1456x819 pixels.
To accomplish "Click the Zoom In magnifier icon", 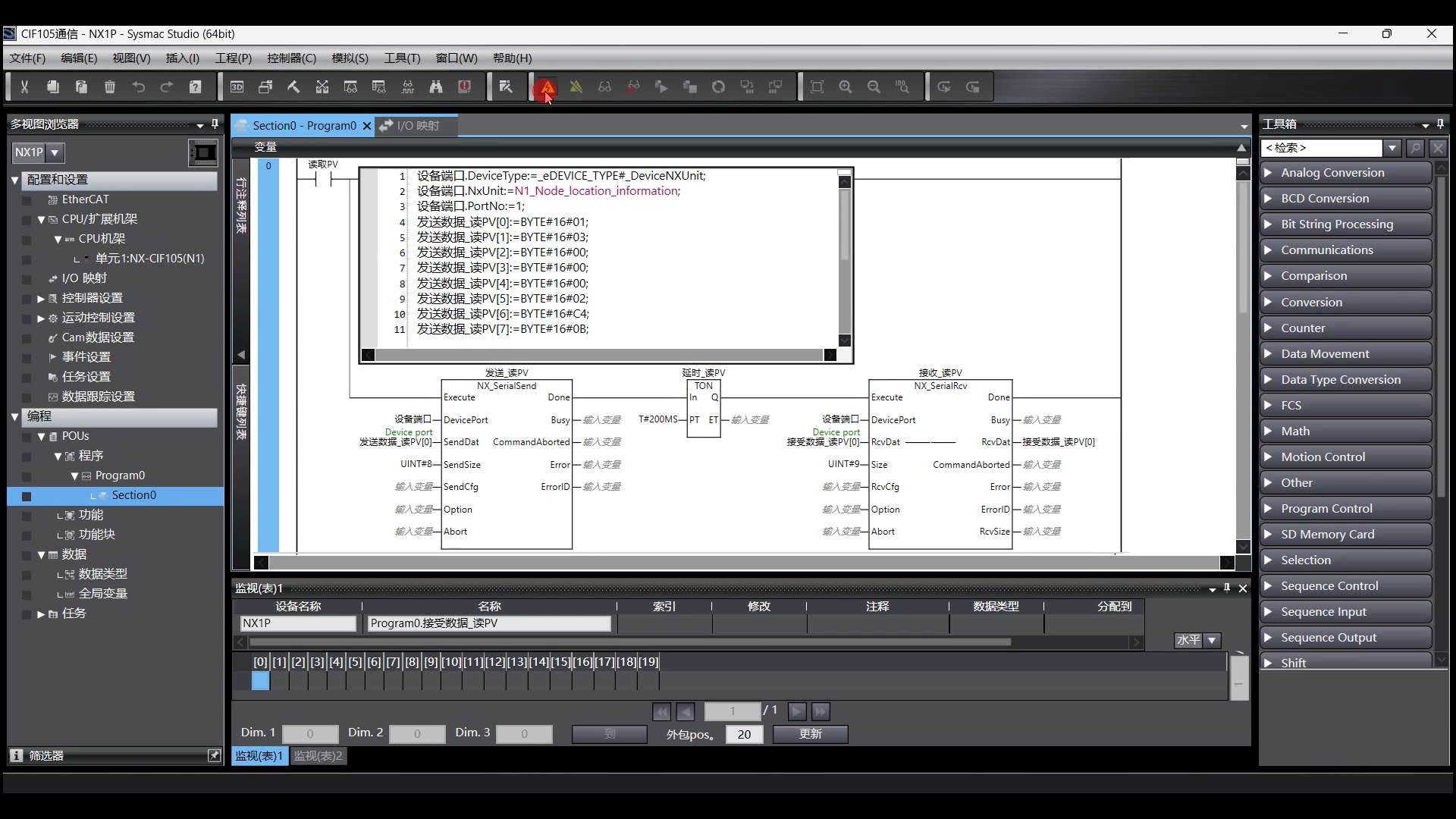I will point(846,87).
